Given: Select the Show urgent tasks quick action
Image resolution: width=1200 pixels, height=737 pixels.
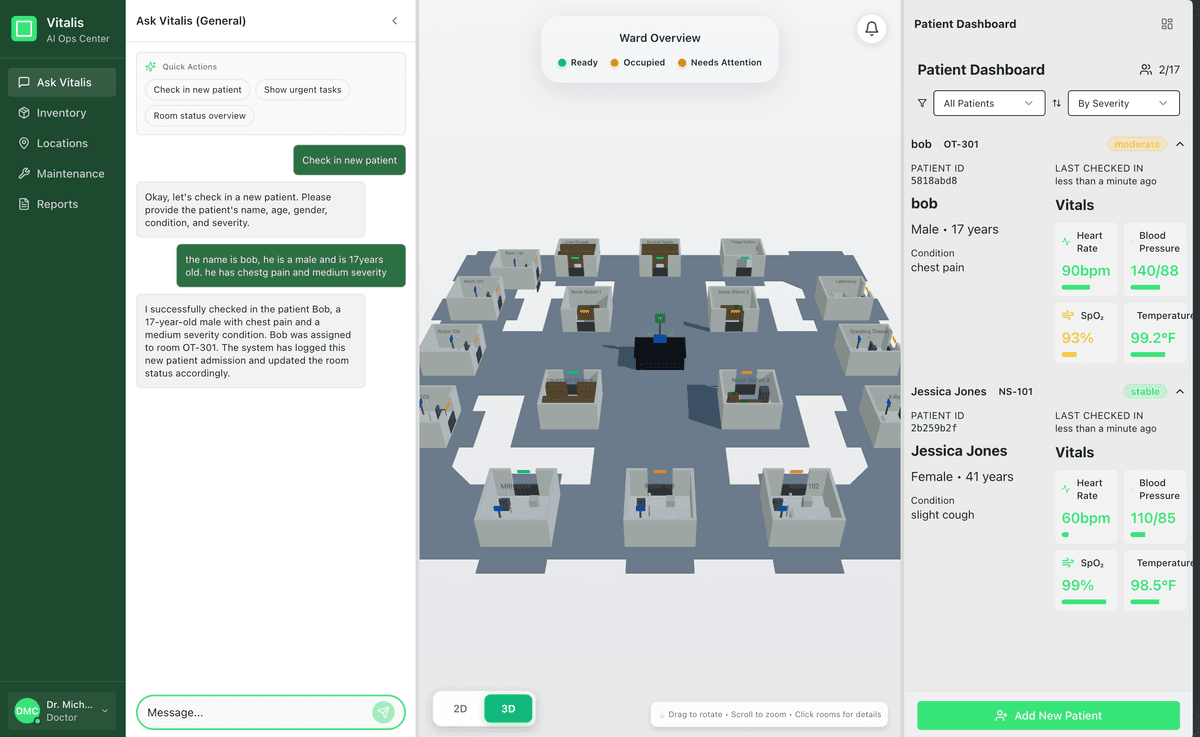Looking at the screenshot, I should coord(302,90).
